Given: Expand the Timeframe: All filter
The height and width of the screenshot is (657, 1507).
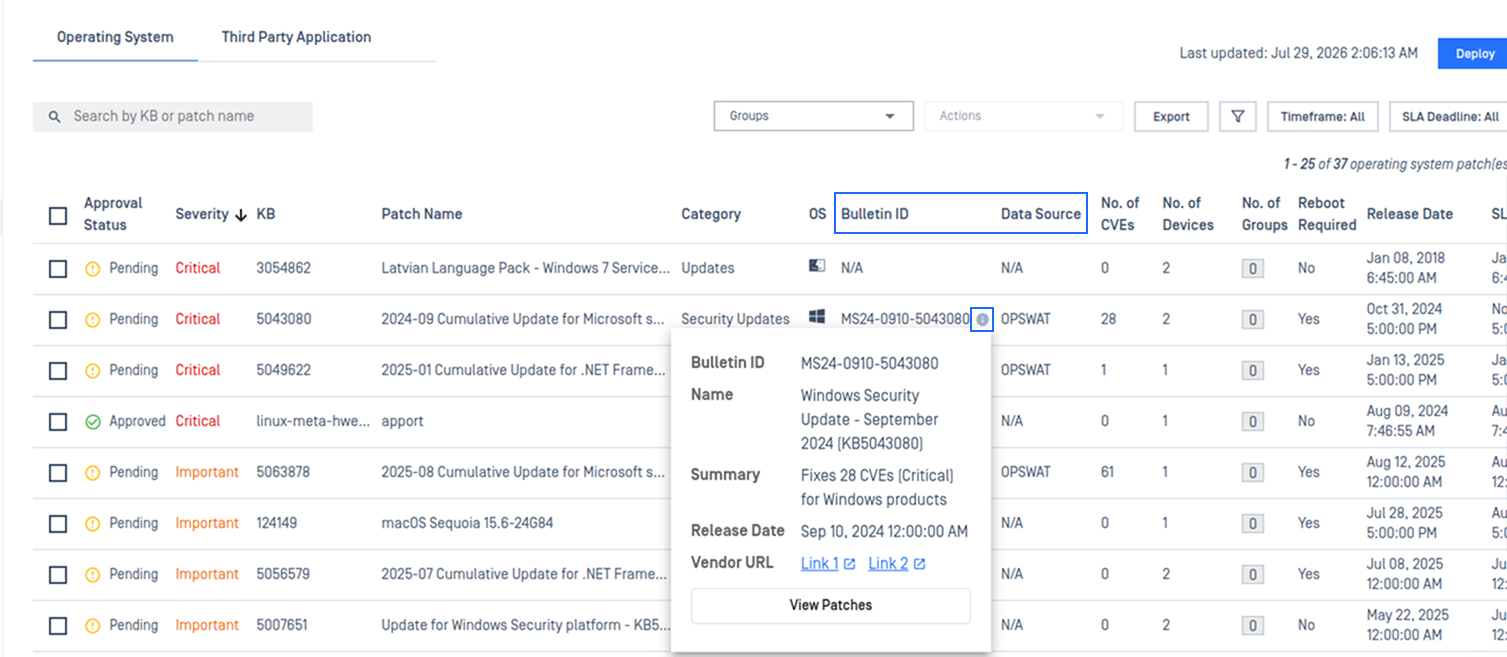Looking at the screenshot, I should 1323,117.
